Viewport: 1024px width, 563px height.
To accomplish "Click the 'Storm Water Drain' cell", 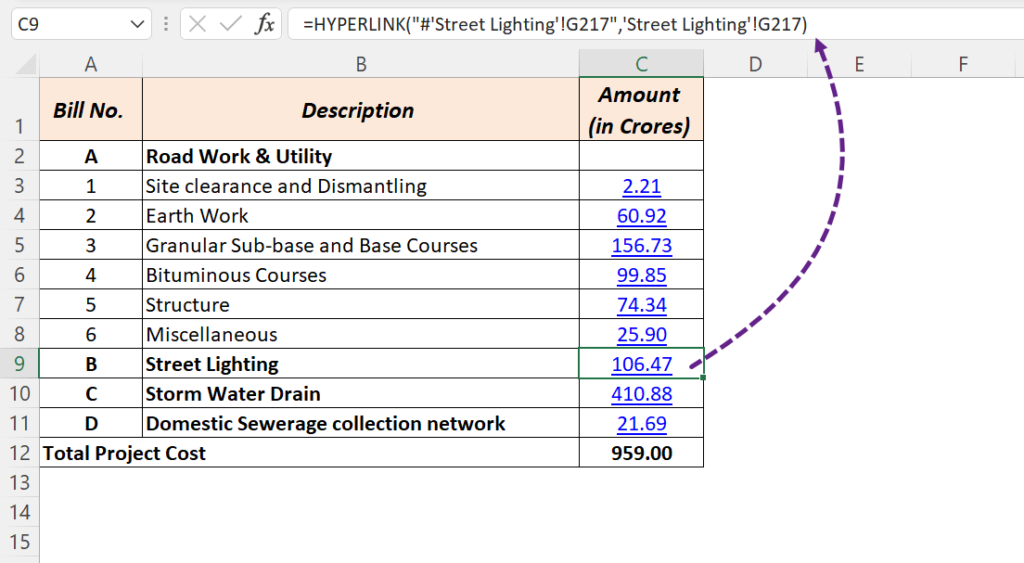I will 360,394.
